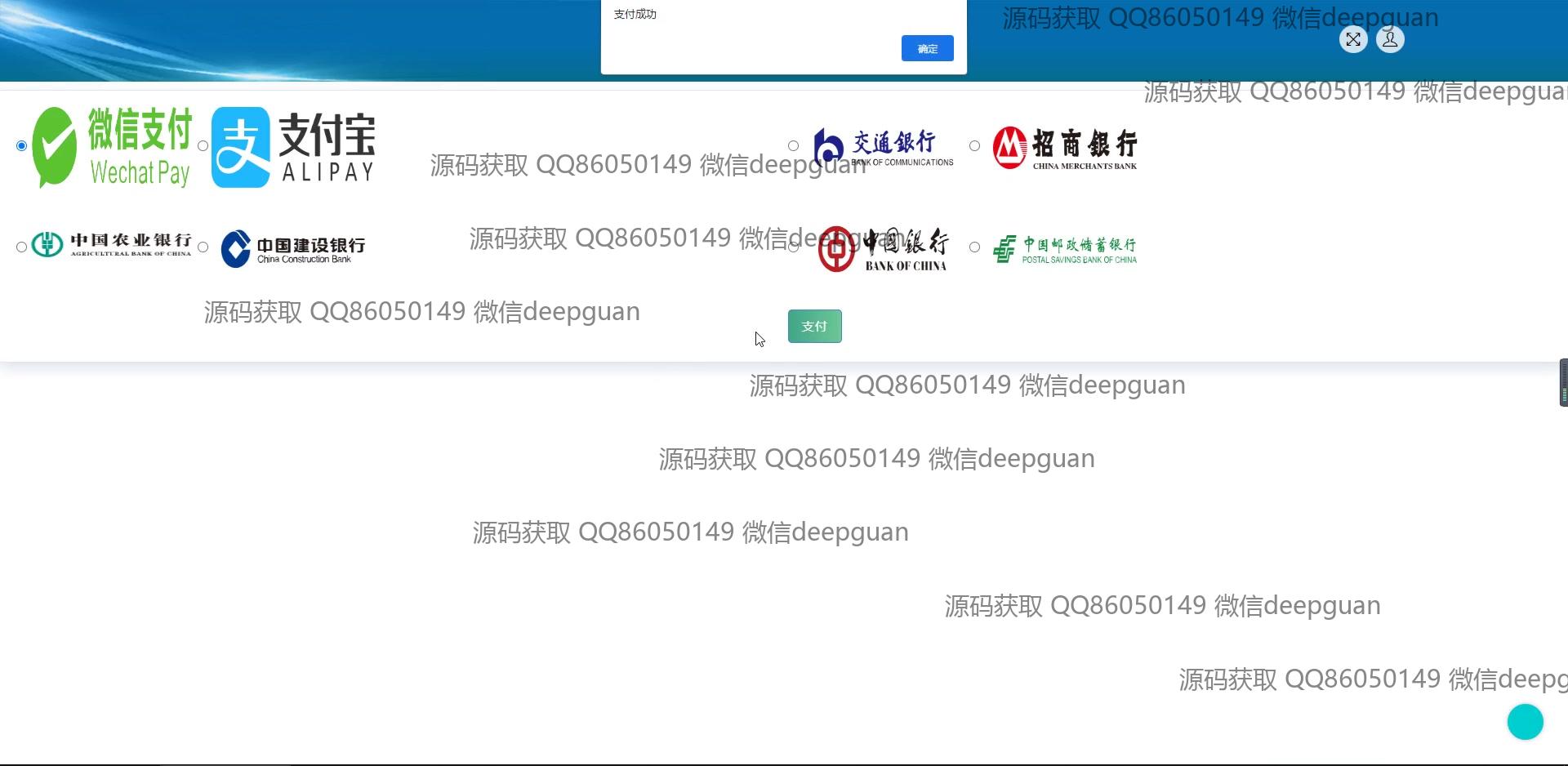The image size is (1568, 766).
Task: Open fullscreen via the expand arrows icon
Action: tap(1353, 39)
